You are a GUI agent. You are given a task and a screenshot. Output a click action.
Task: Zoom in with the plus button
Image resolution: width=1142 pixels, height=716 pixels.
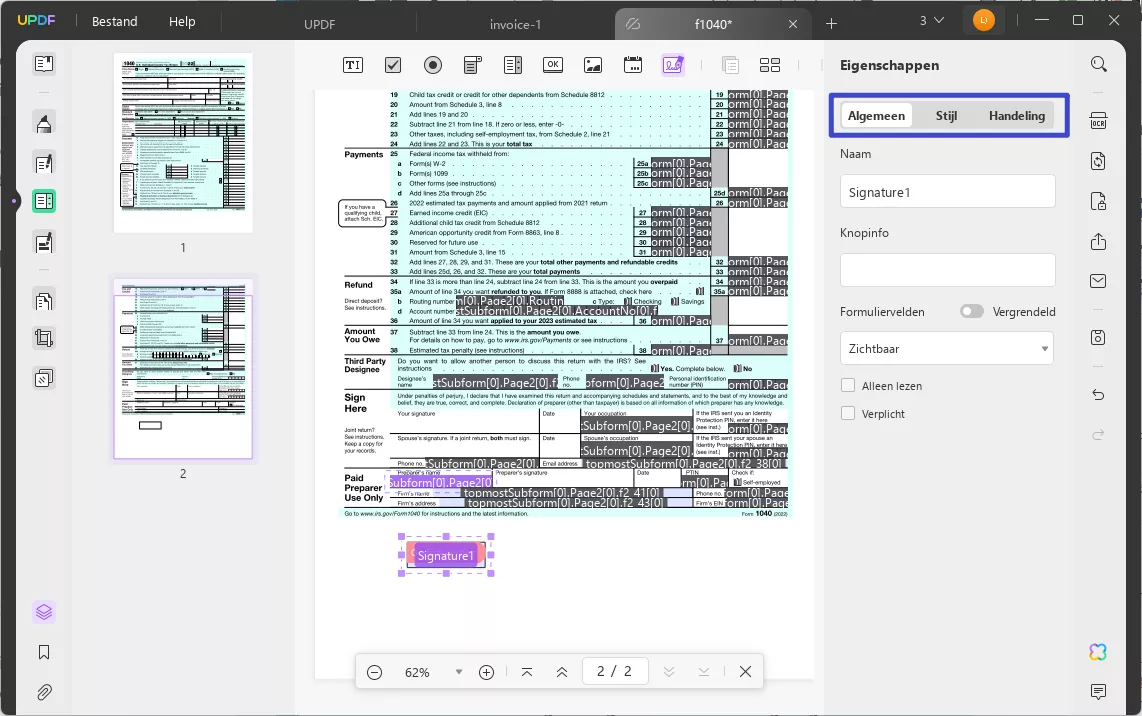pyautogui.click(x=487, y=672)
